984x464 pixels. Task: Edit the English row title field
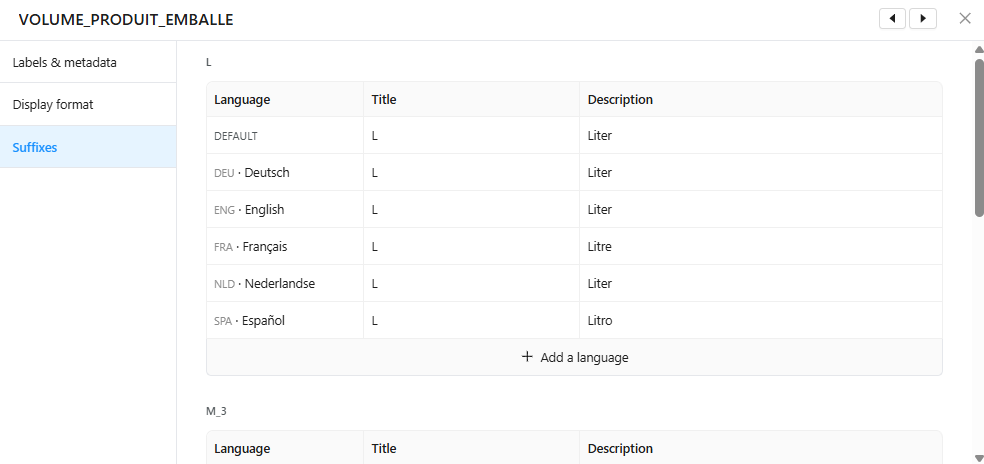(471, 210)
